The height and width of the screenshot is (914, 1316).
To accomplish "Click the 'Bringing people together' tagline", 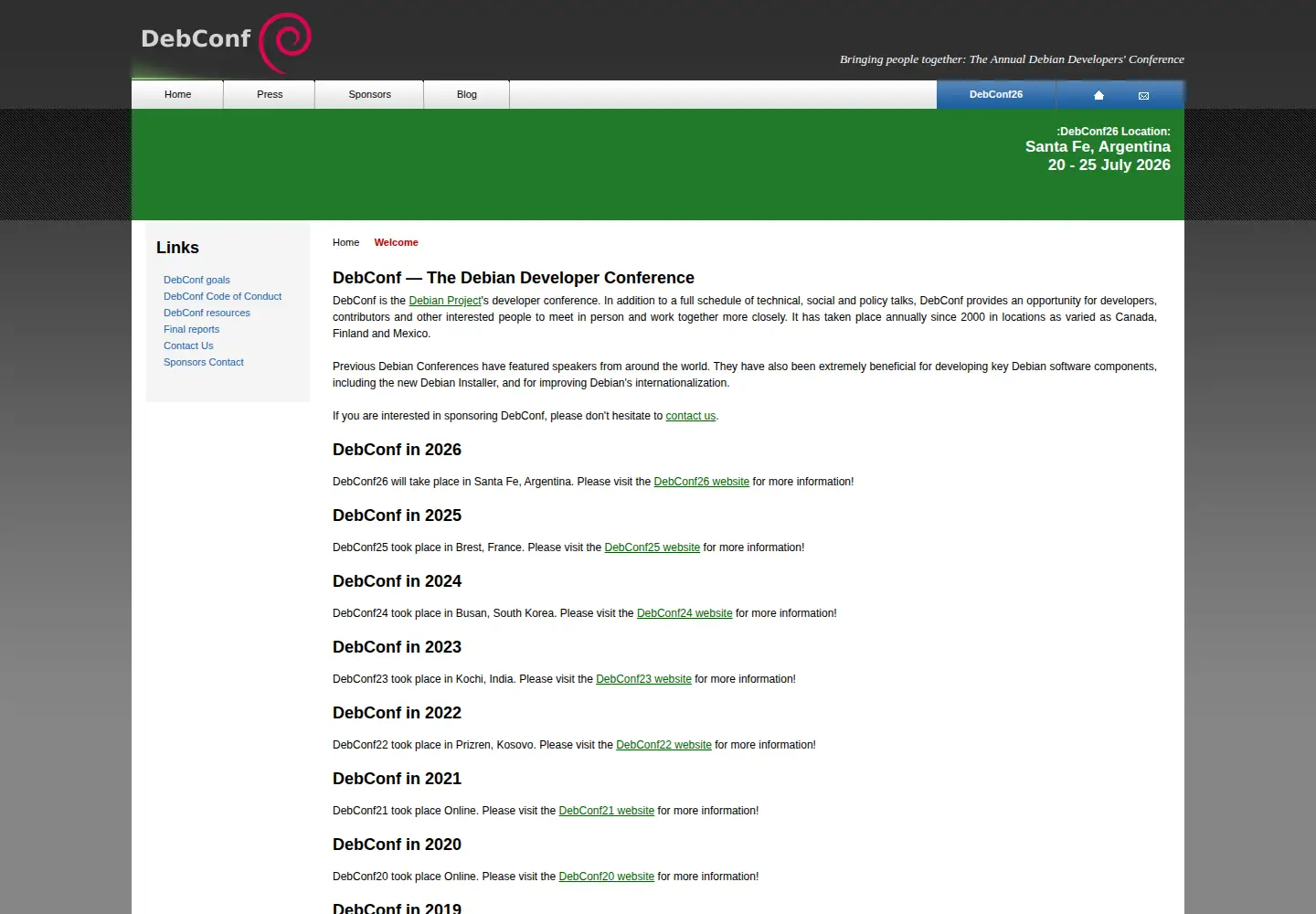I will click(x=1012, y=59).
